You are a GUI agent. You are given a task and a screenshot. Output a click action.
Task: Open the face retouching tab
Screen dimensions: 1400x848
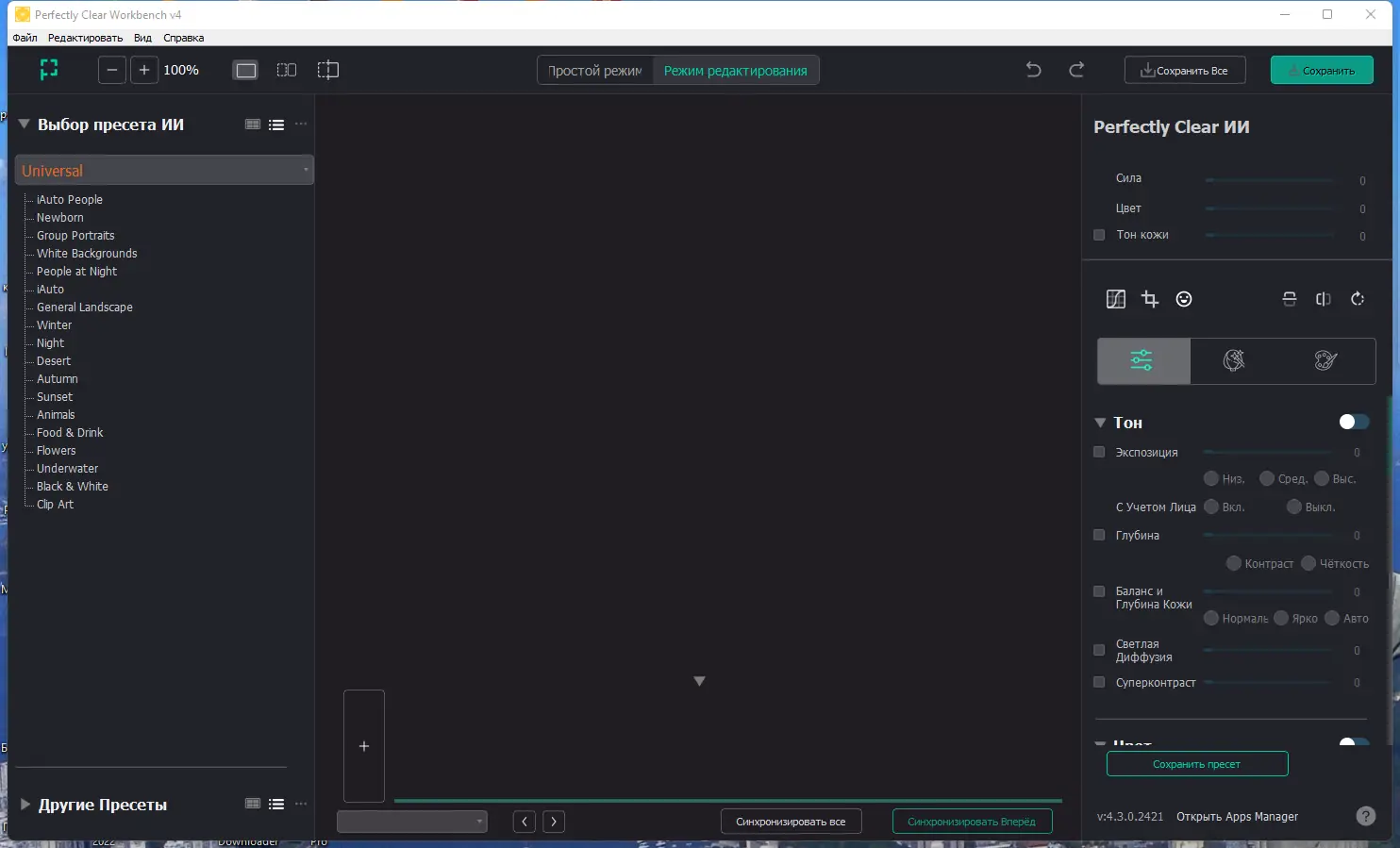point(1234,360)
